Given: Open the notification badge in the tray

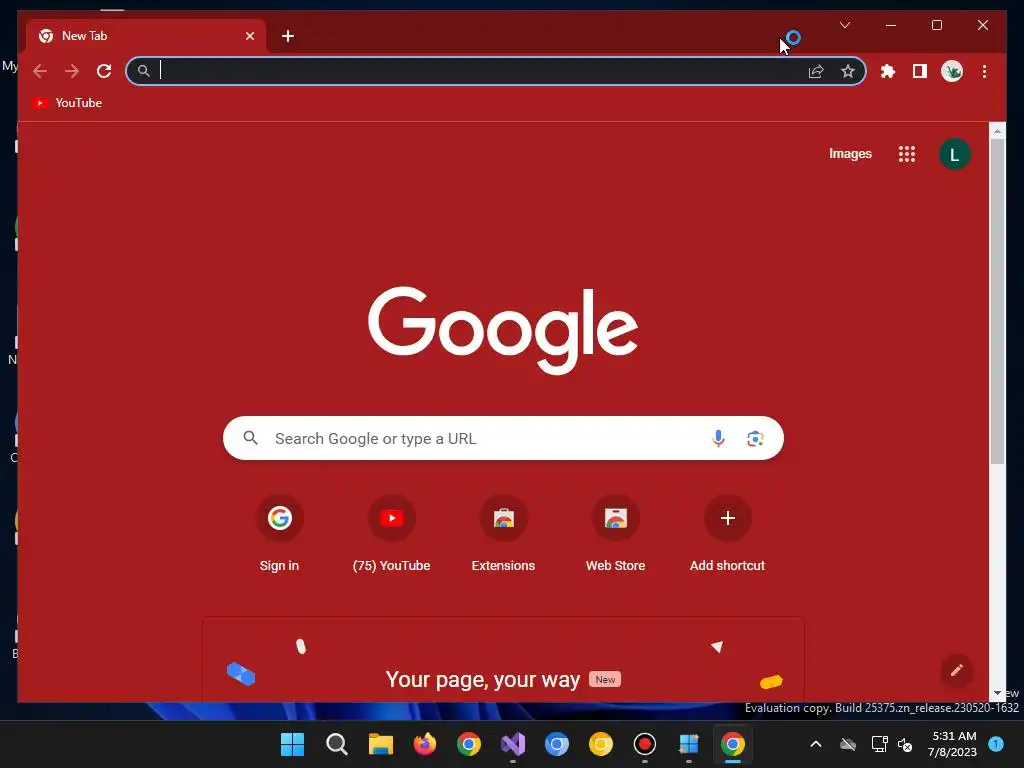Looking at the screenshot, I should click(x=996, y=743).
